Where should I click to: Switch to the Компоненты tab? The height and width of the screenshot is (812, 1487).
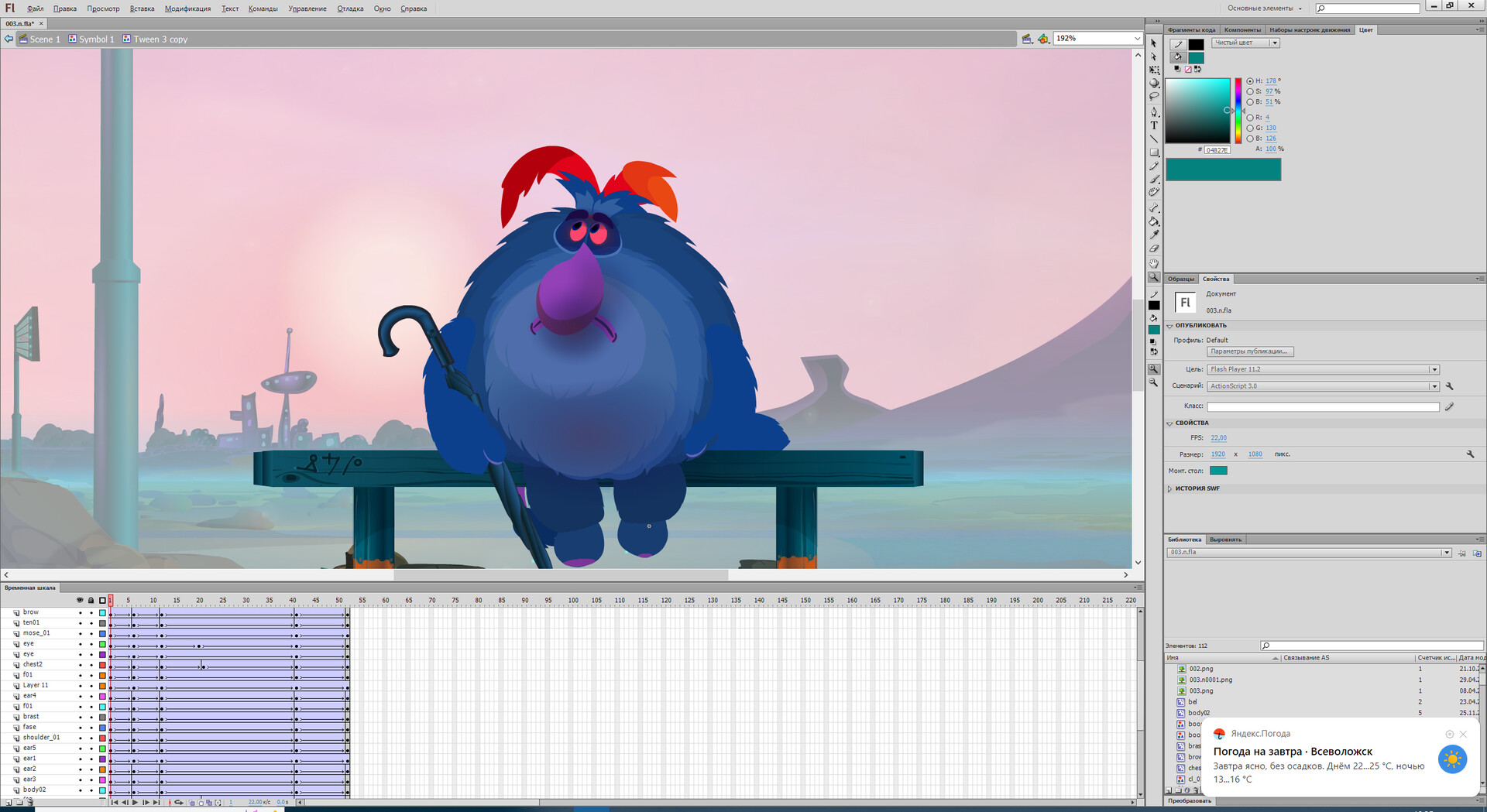point(1242,30)
